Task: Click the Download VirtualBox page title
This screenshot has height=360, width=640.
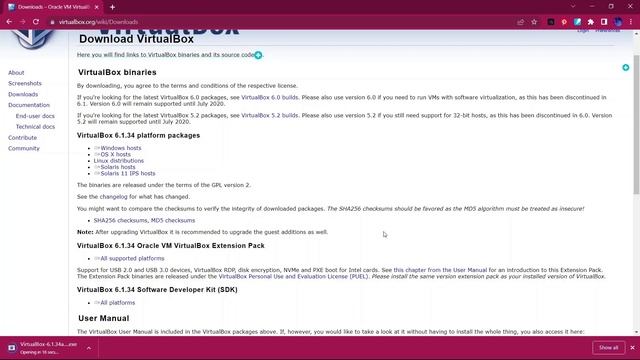Action: 136,39
